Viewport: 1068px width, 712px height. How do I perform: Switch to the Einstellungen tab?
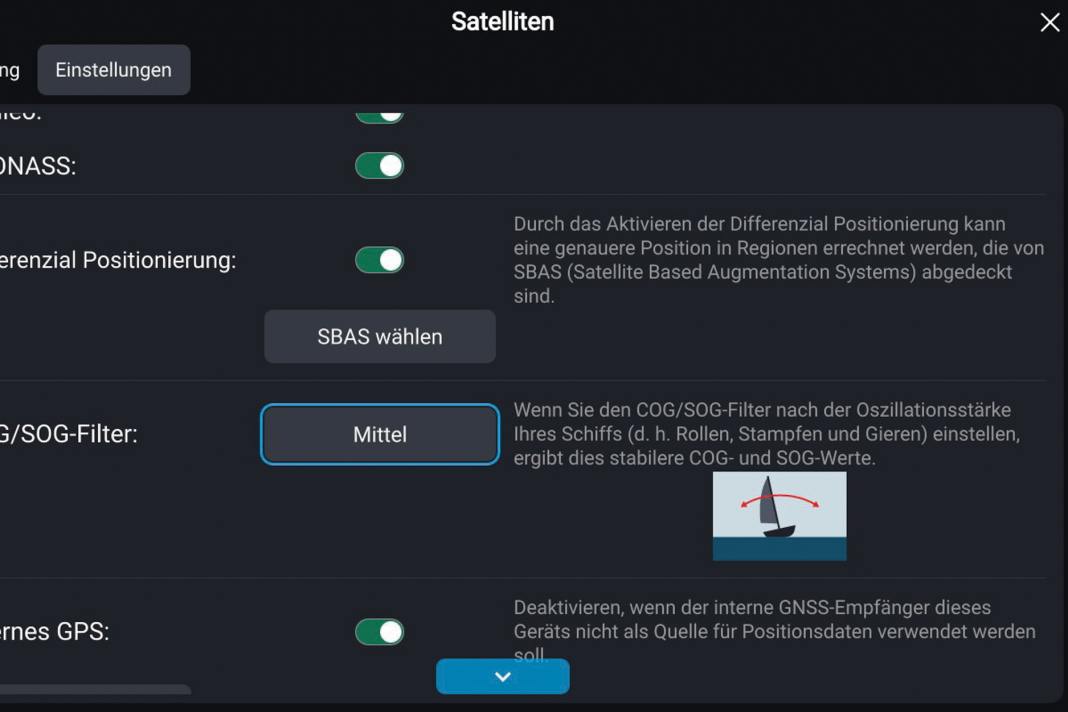[x=113, y=69]
